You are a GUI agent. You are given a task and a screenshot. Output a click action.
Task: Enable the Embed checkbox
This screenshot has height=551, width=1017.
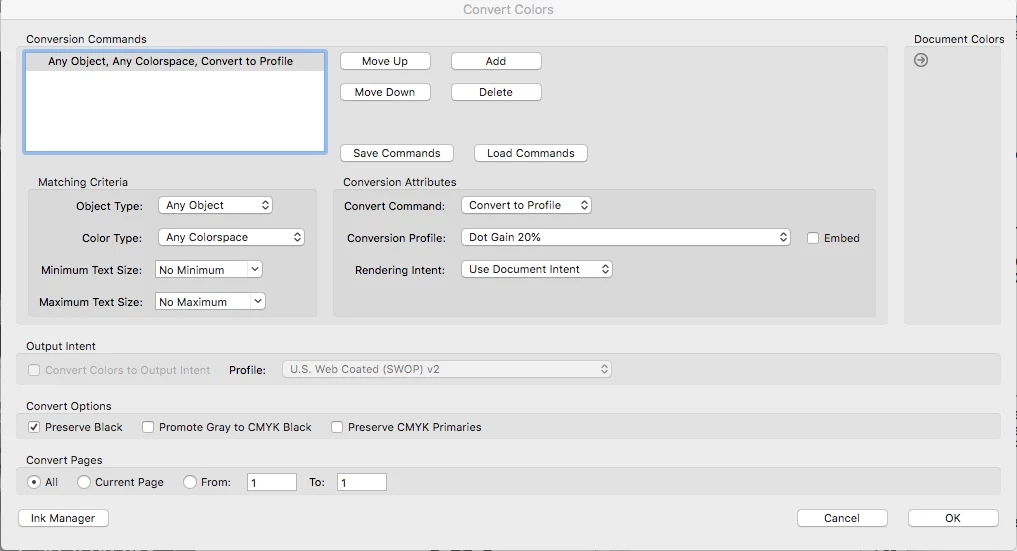[x=813, y=238]
